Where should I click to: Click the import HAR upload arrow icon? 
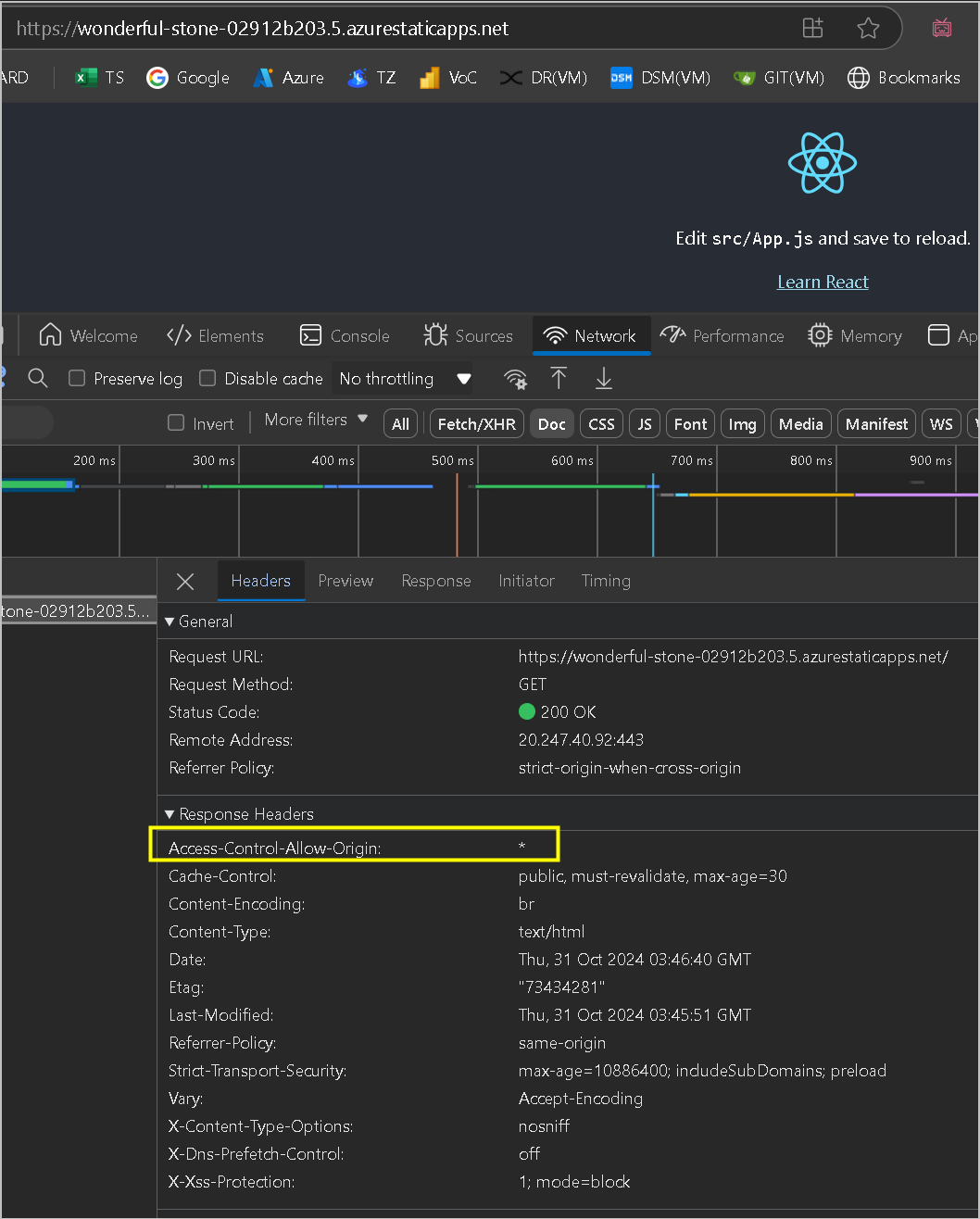click(x=559, y=378)
